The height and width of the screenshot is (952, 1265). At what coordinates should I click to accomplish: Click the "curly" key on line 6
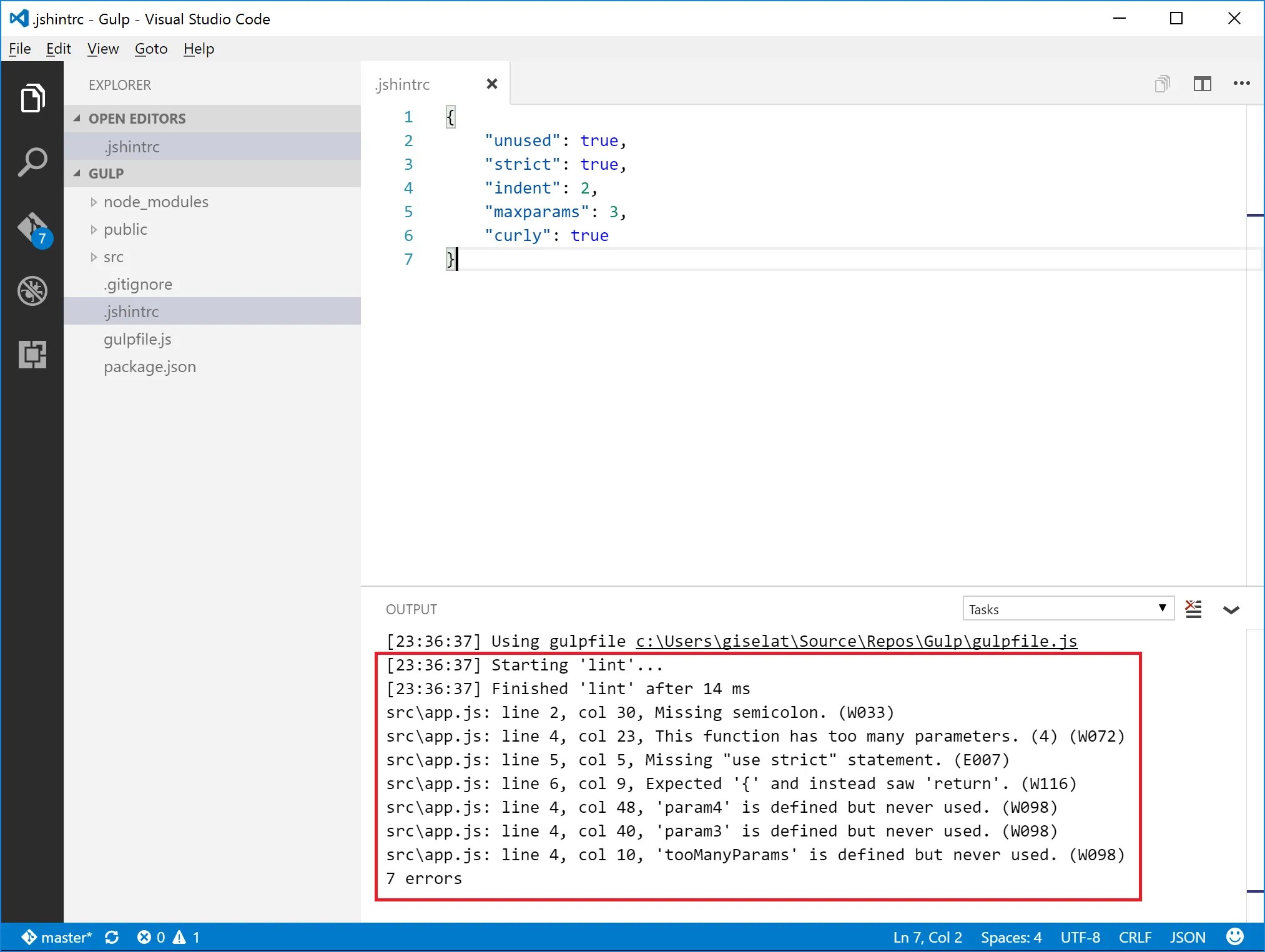pyautogui.click(x=518, y=235)
